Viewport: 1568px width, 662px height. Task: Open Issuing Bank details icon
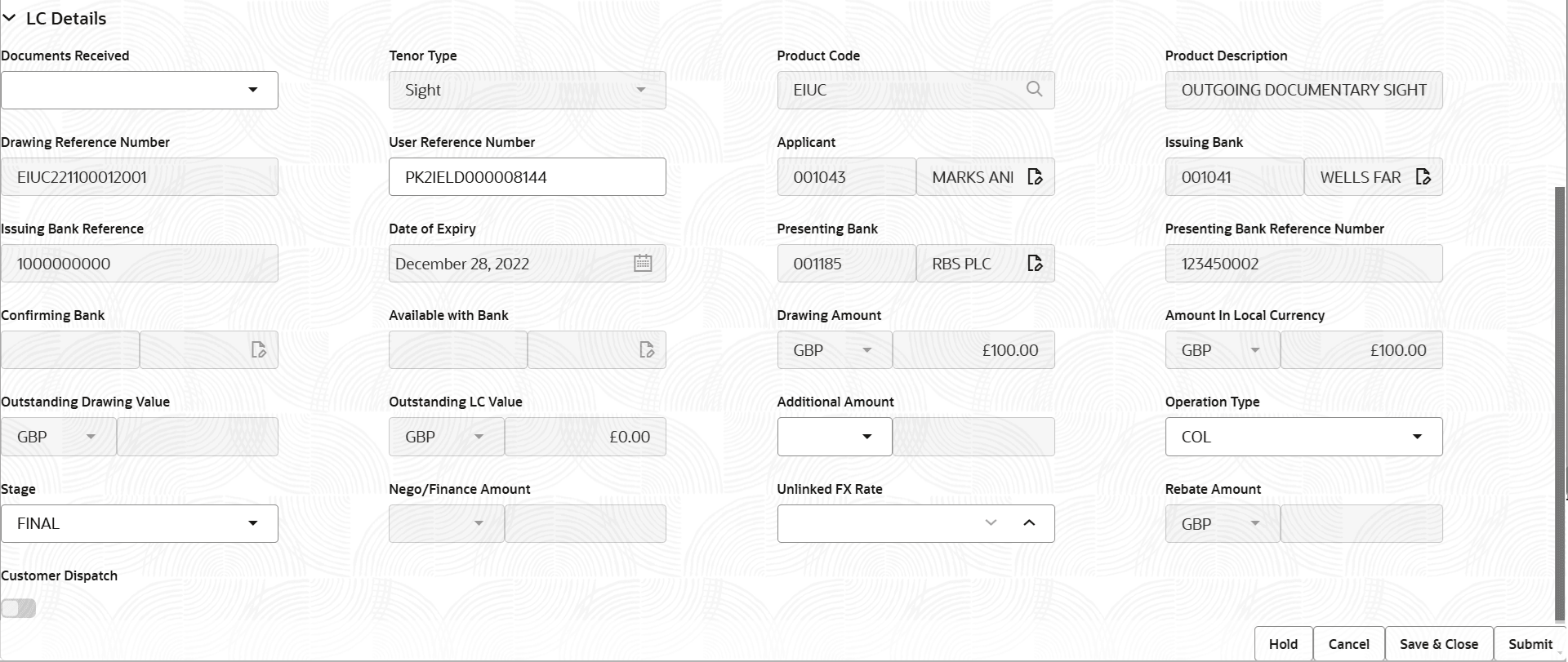click(1423, 176)
